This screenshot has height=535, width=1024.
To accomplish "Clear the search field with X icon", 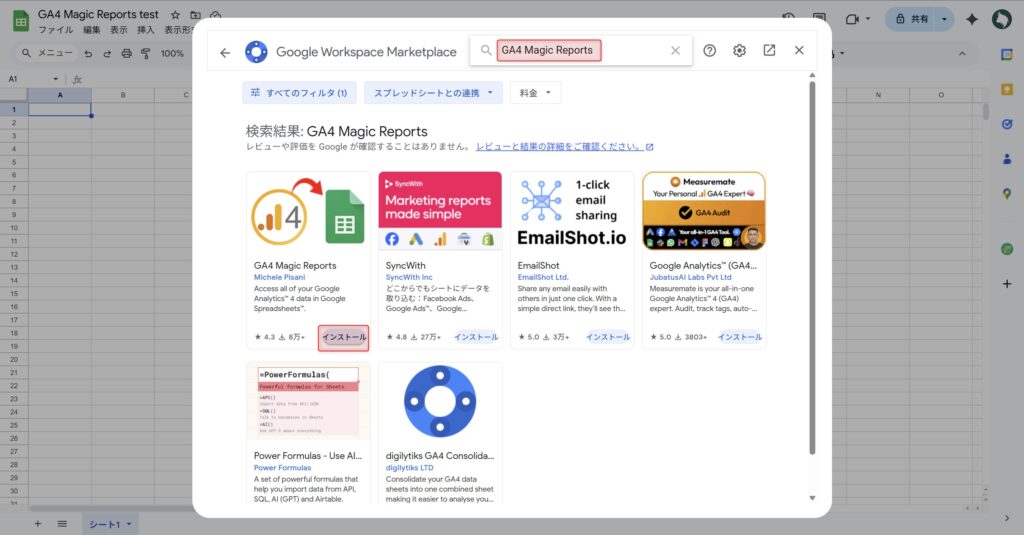I will [675, 51].
